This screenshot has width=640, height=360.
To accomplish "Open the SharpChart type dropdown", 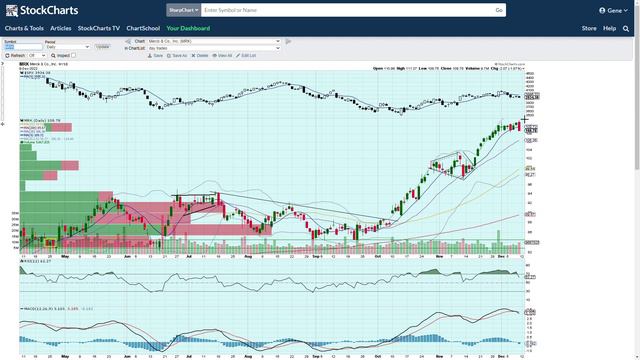I will pos(183,10).
